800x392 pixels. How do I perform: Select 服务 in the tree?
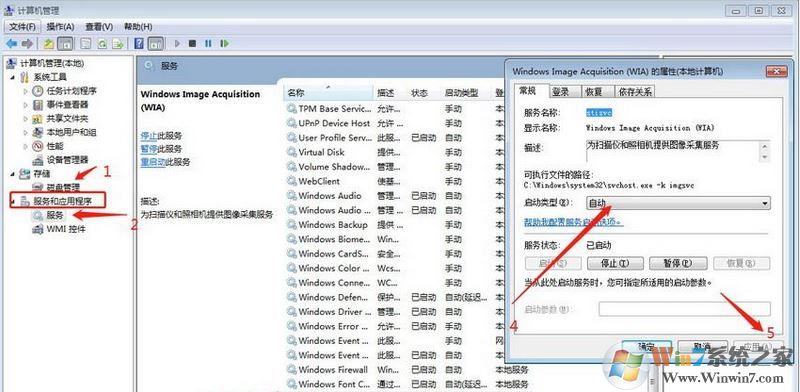point(55,215)
